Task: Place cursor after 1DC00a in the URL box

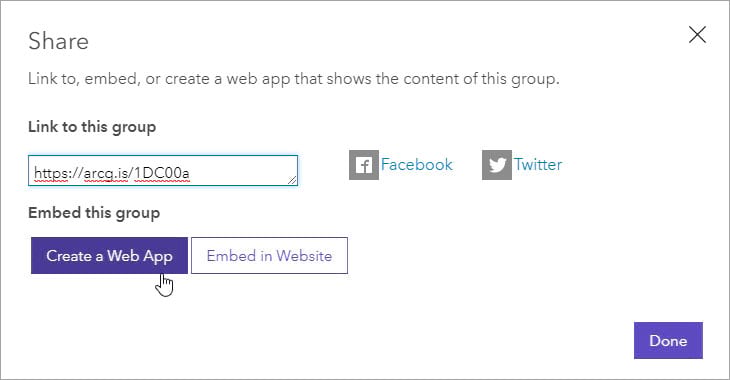Action: tap(190, 173)
